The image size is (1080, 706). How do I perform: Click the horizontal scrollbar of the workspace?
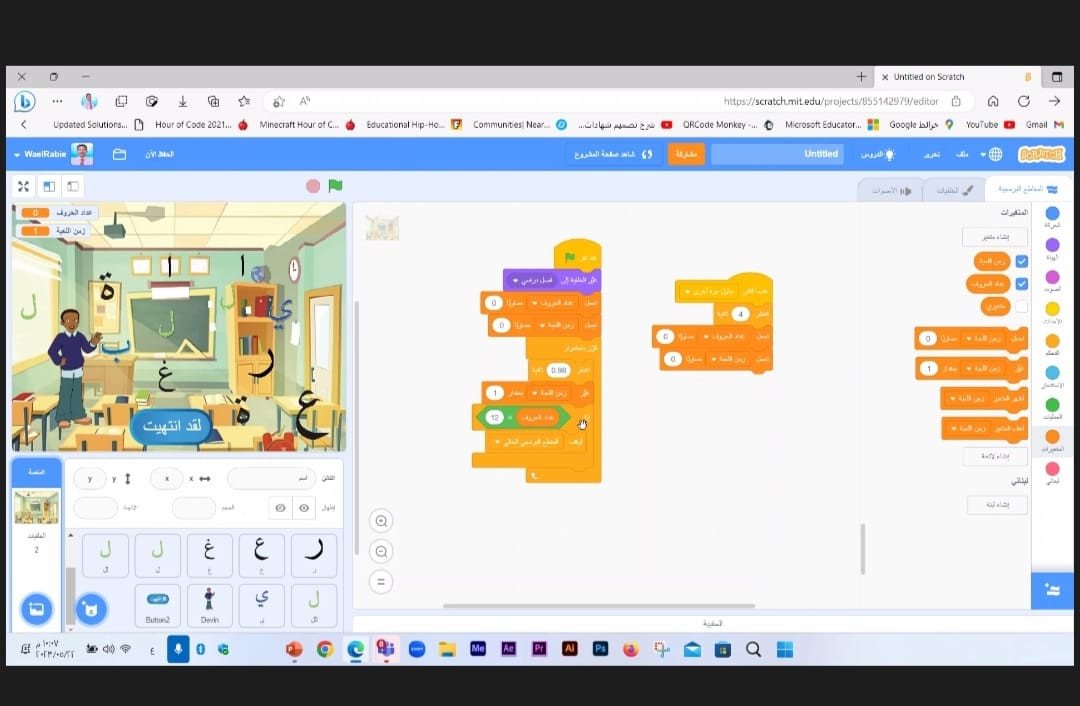pyautogui.click(x=599, y=606)
